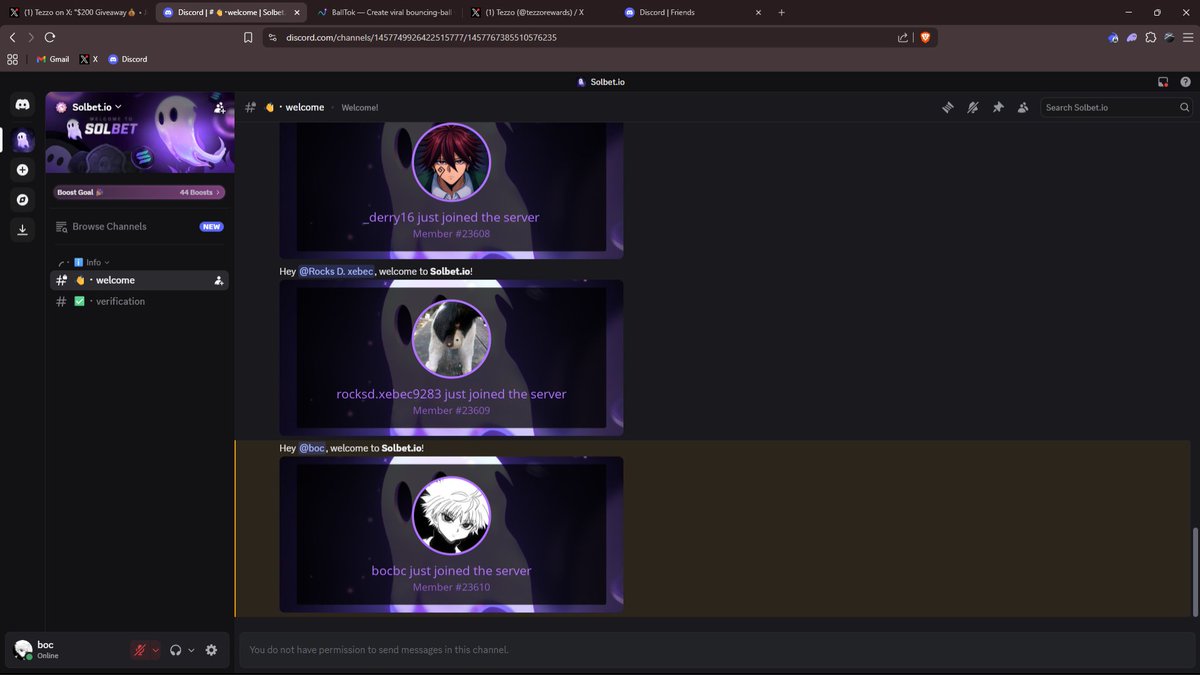The width and height of the screenshot is (1200, 675).
Task: Open Pinned Messages pin icon
Action: click(998, 107)
